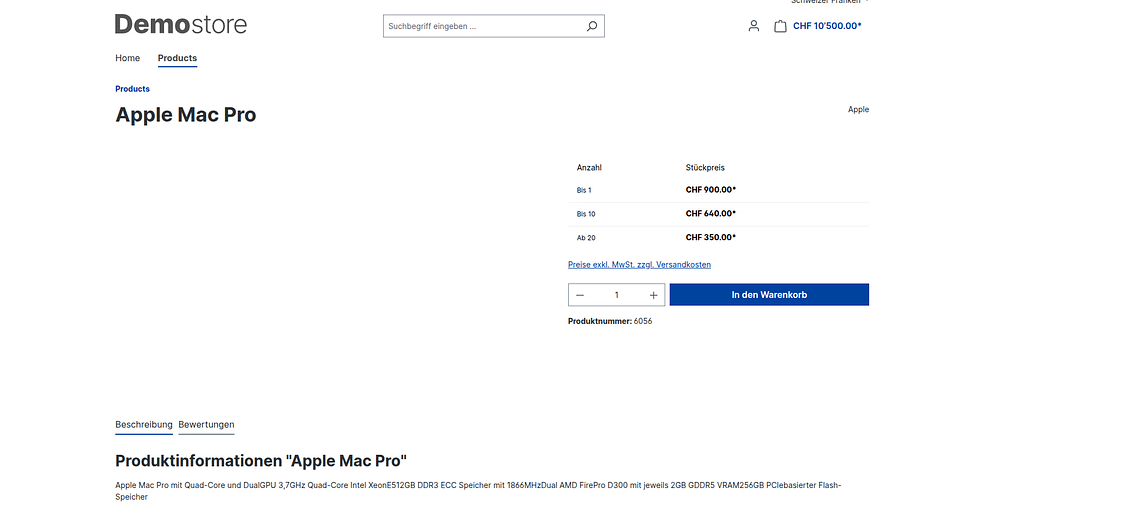The image size is (1141, 524).
Task: Click the Ab 20 price tier row
Action: coord(718,238)
